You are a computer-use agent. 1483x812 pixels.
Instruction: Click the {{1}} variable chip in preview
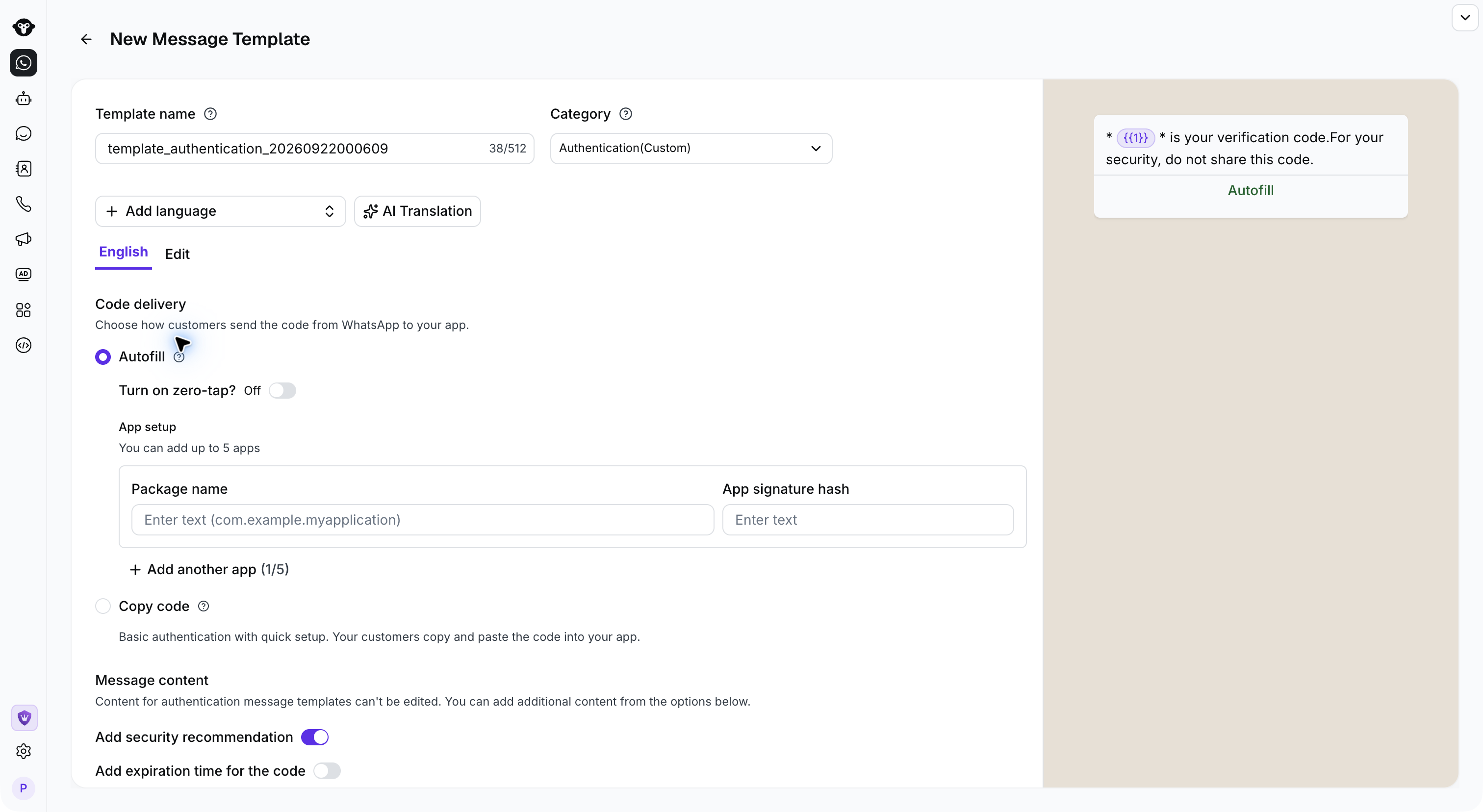click(x=1135, y=137)
